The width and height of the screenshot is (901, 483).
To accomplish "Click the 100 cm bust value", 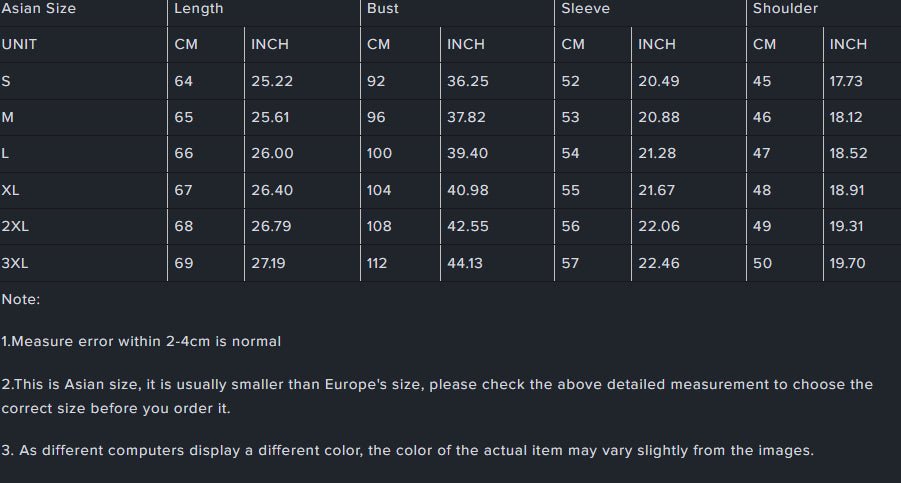I will pos(380,153).
